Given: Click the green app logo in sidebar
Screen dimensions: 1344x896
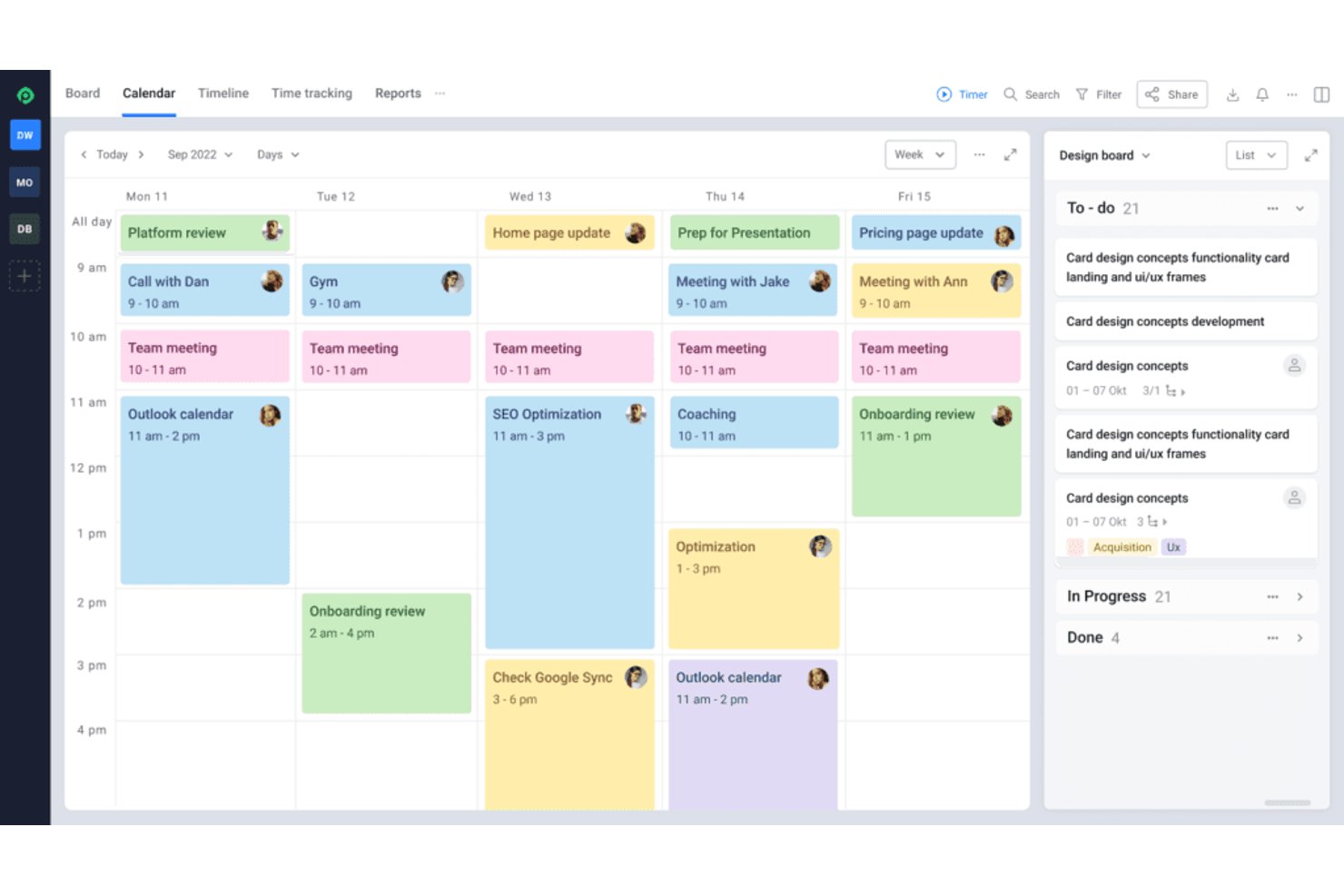Looking at the screenshot, I should point(25,94).
